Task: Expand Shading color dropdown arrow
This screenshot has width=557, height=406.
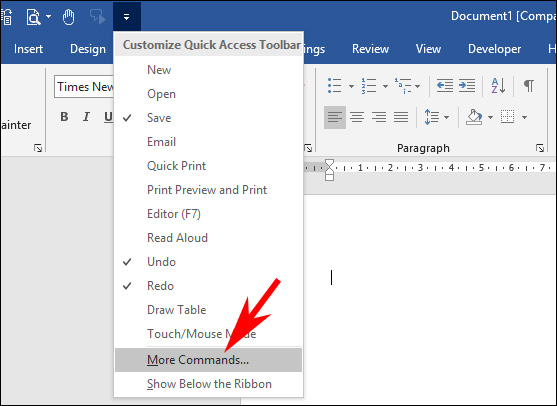Action: pos(491,118)
